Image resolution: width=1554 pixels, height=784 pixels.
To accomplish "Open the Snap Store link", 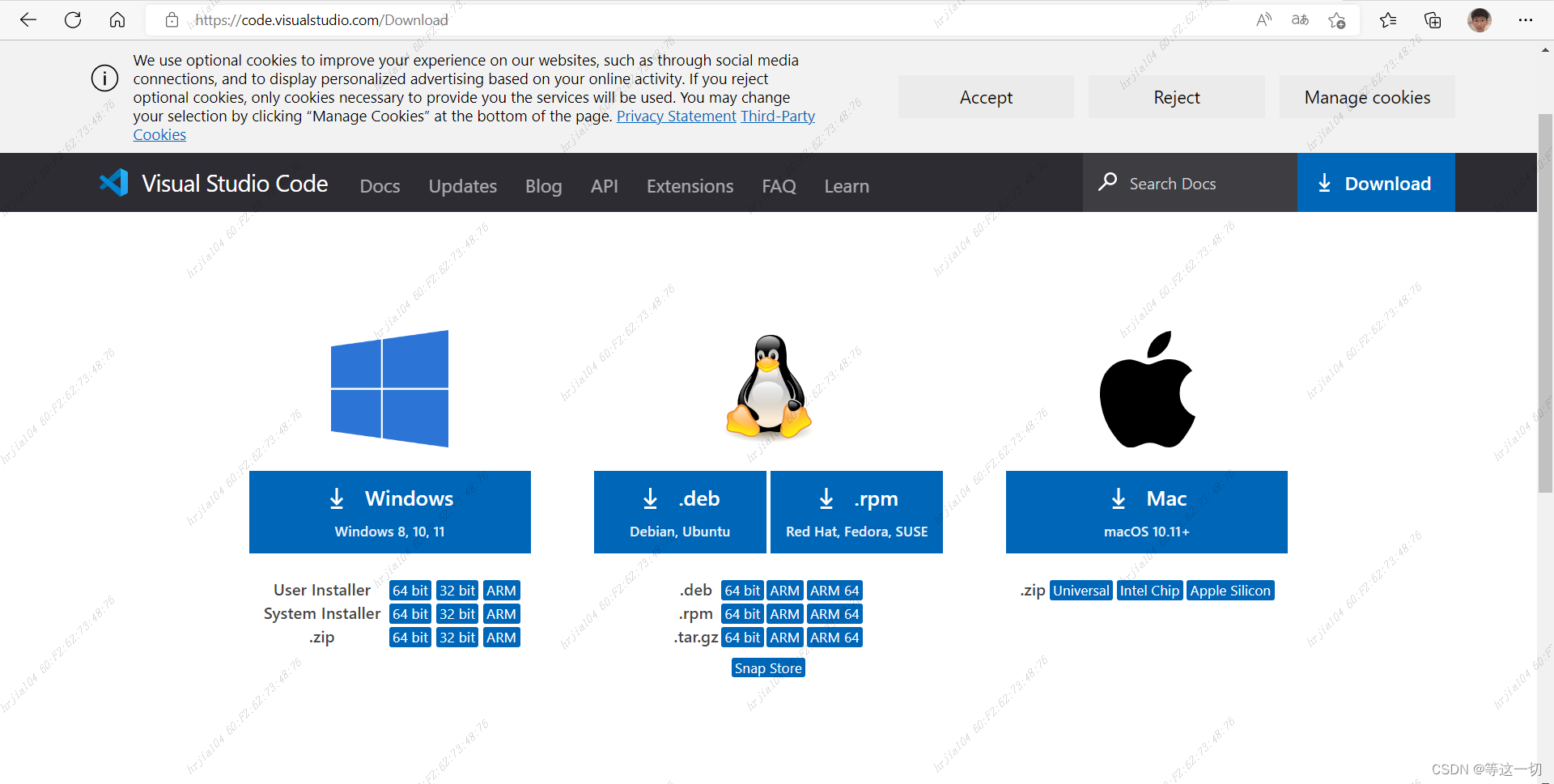I will point(768,668).
